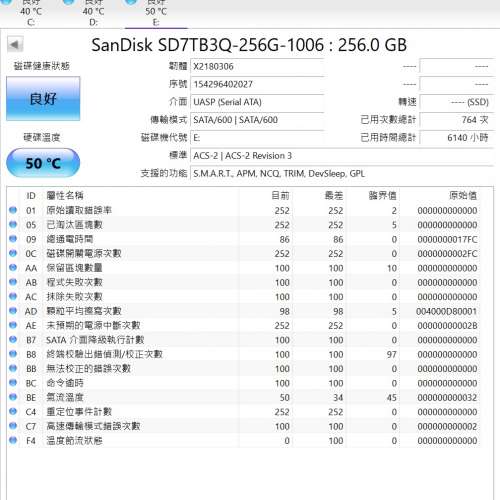Click the transfer mode field SATA/600 | SATA/600
The height and width of the screenshot is (500, 500).
point(257,120)
